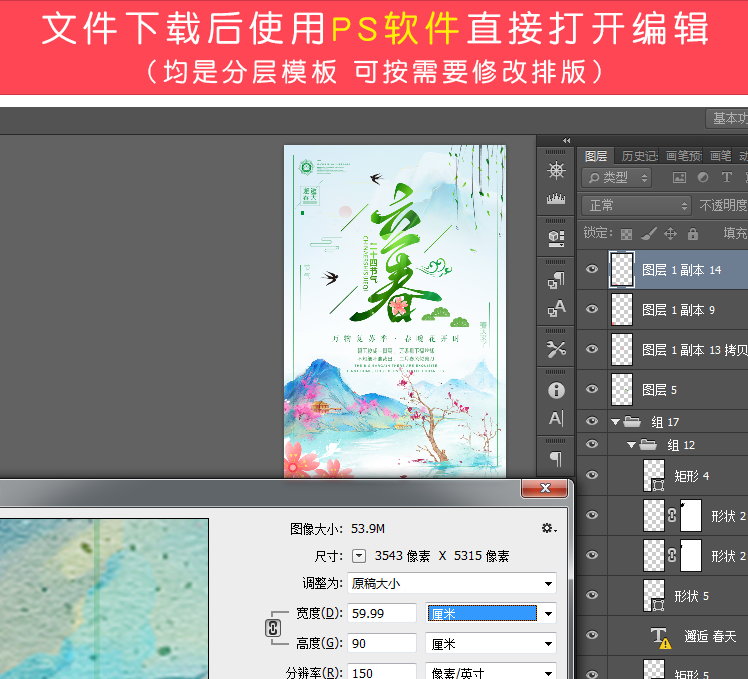The width and height of the screenshot is (748, 679).
Task: Toggle width-height constrain proportions link
Action: pyautogui.click(x=270, y=627)
